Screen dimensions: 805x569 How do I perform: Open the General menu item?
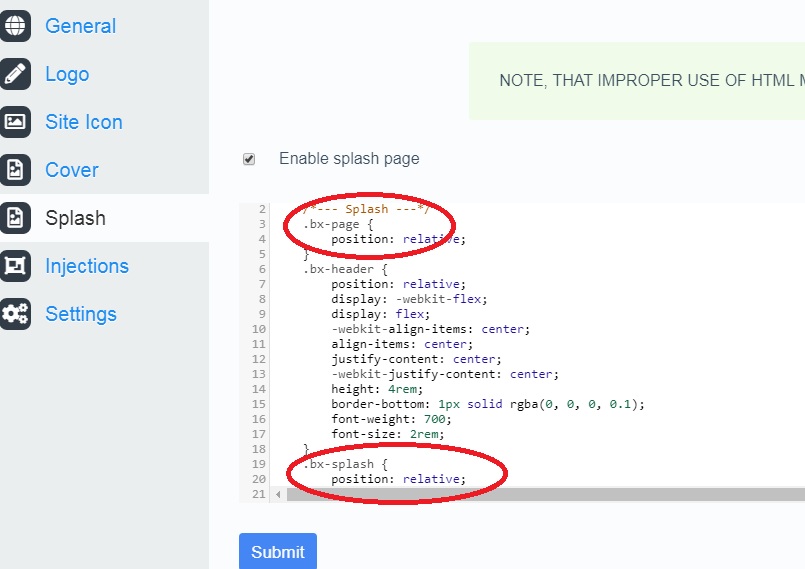coord(80,26)
